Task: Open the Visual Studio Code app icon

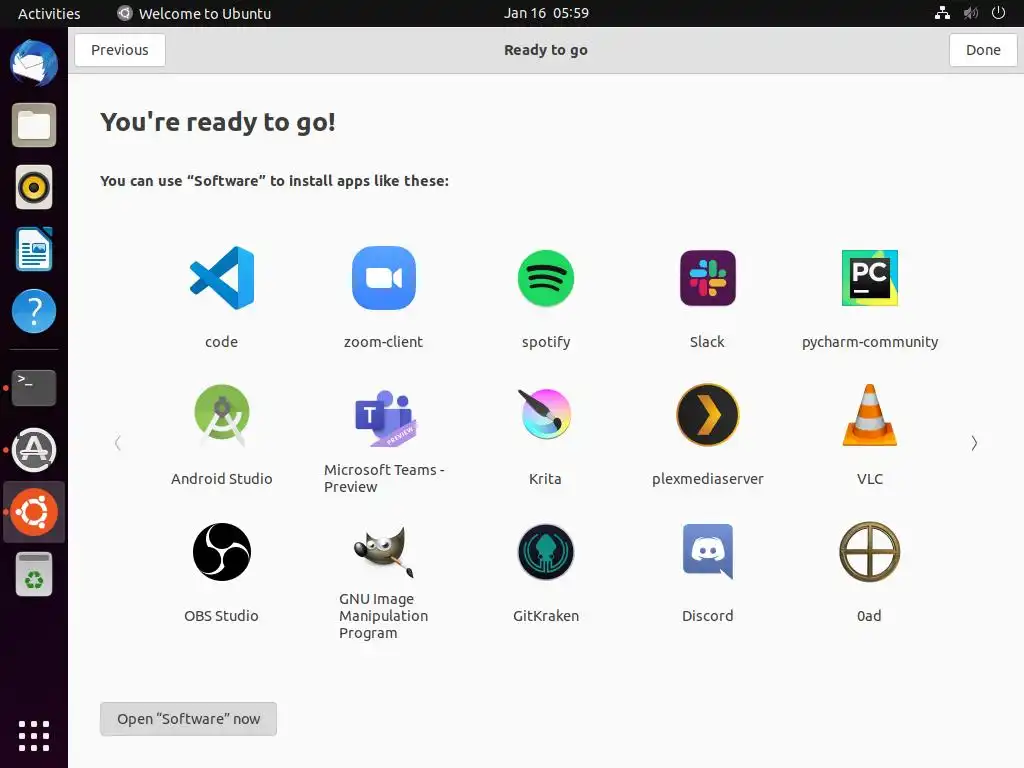Action: coord(221,278)
